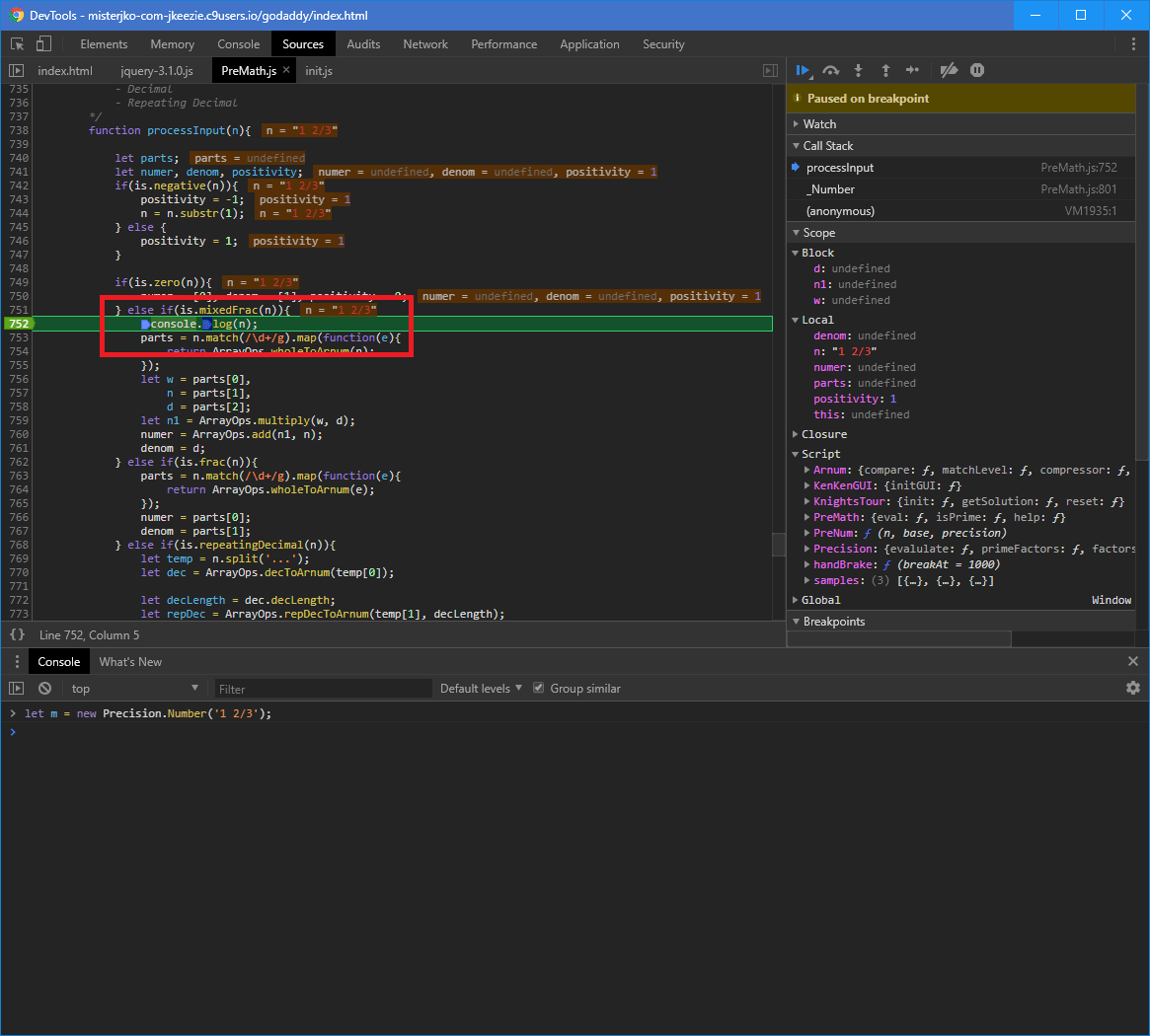
Task: Toggle pause on exceptions
Action: coord(977,70)
